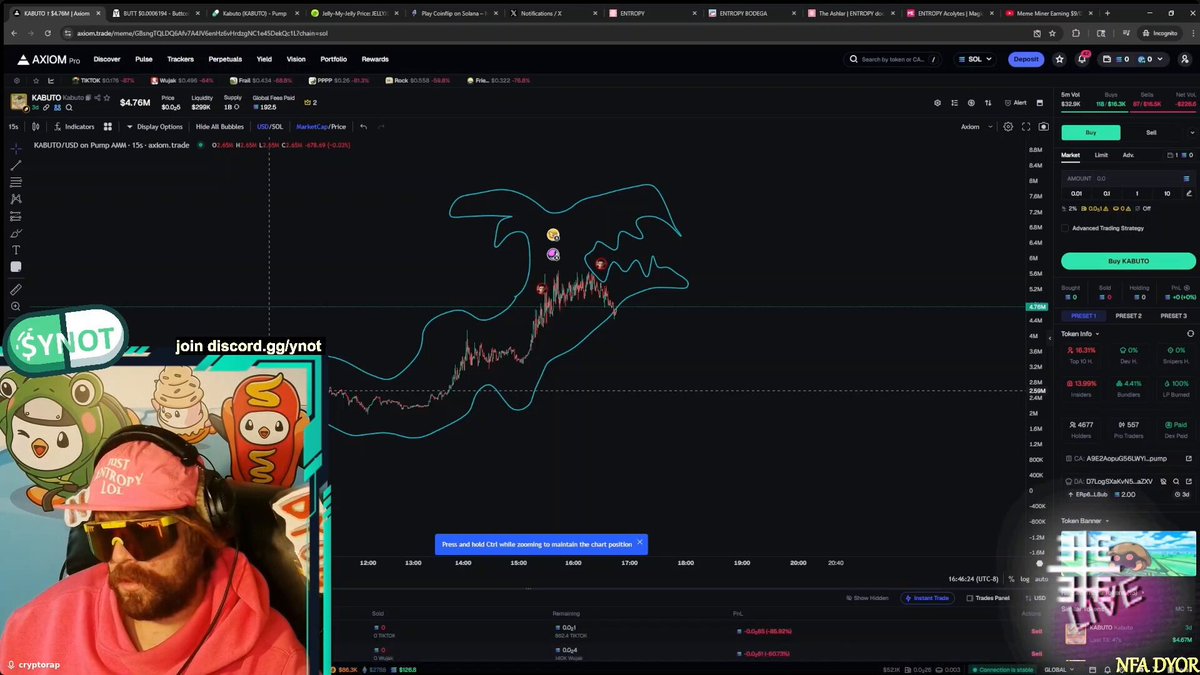Toggle Show Hidden positions

point(867,598)
